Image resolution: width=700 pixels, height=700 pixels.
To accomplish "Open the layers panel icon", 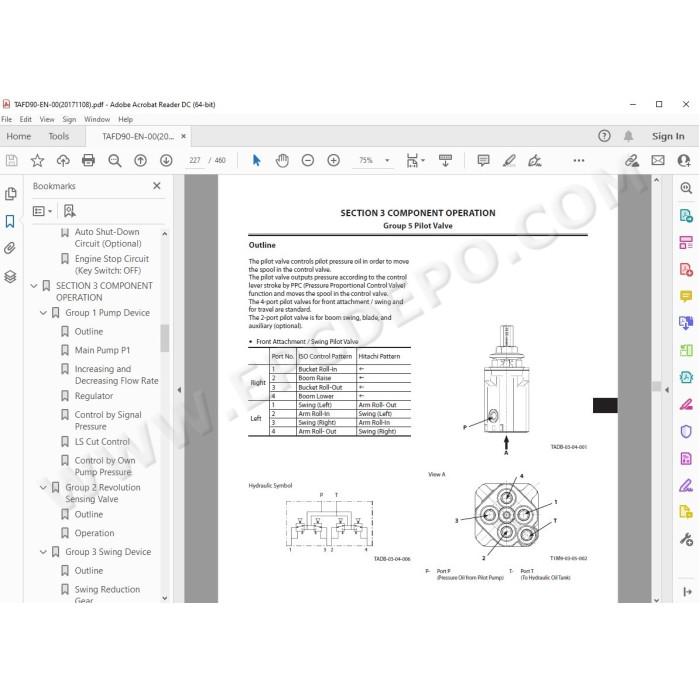I will (x=10, y=277).
